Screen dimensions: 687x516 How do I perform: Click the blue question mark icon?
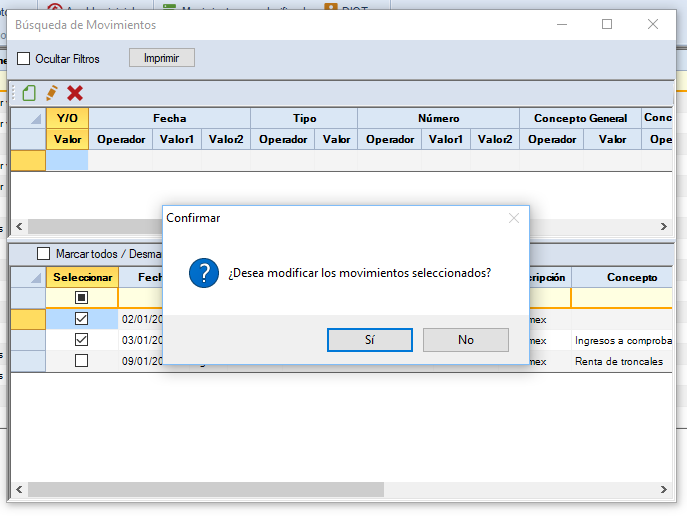click(x=204, y=273)
